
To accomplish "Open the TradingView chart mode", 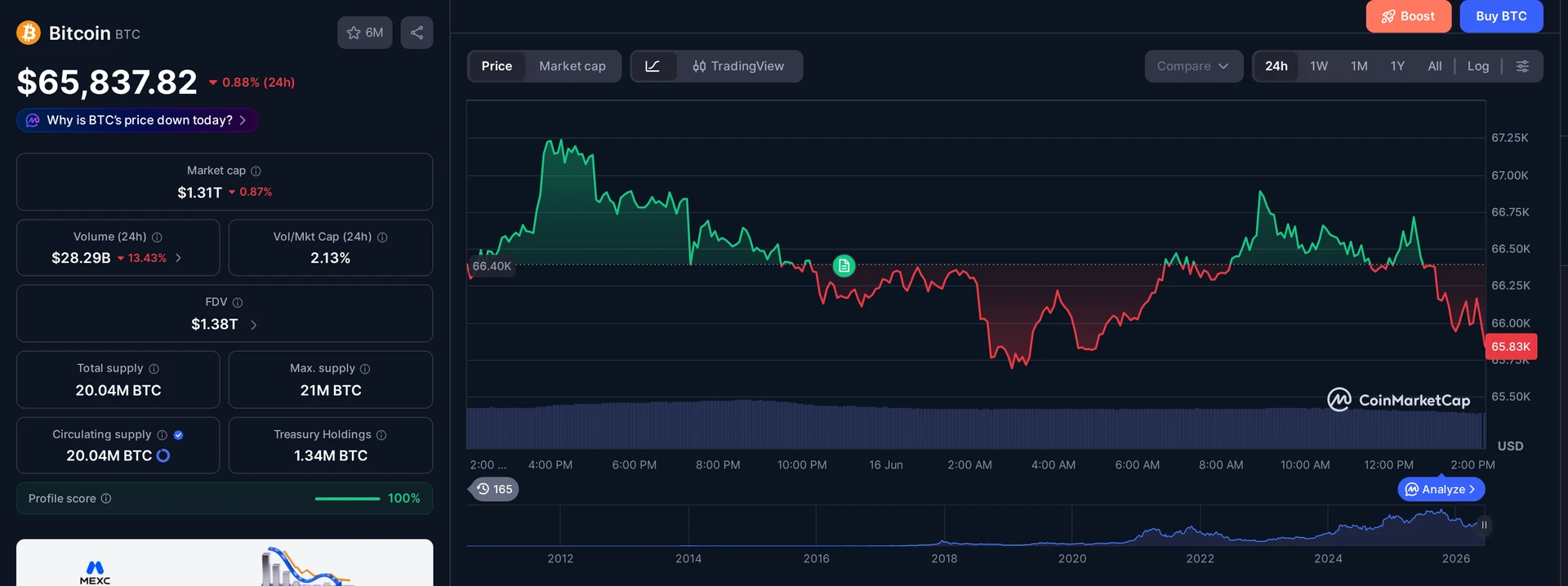I will point(738,66).
